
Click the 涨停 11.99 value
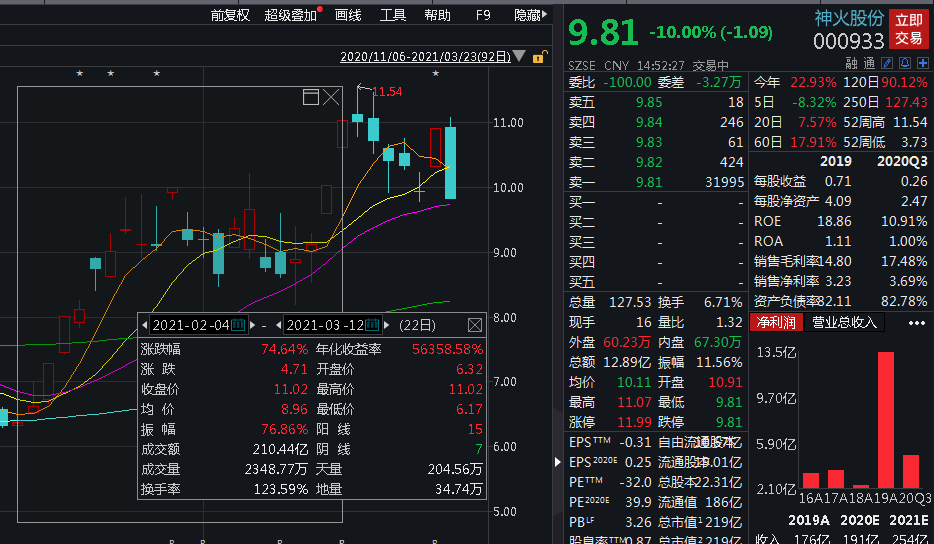pyautogui.click(x=634, y=422)
